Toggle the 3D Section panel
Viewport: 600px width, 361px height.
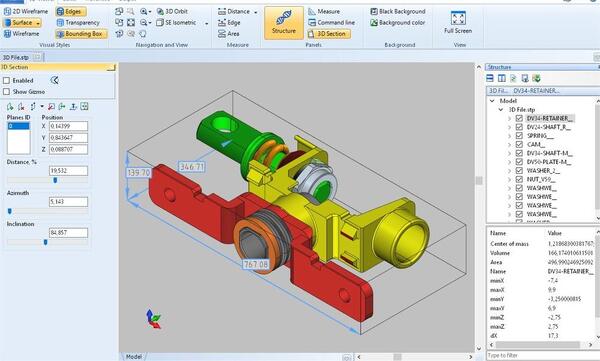click(x=328, y=34)
